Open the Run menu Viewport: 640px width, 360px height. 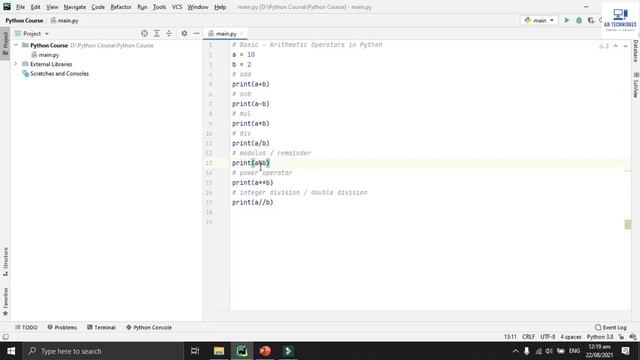142,7
